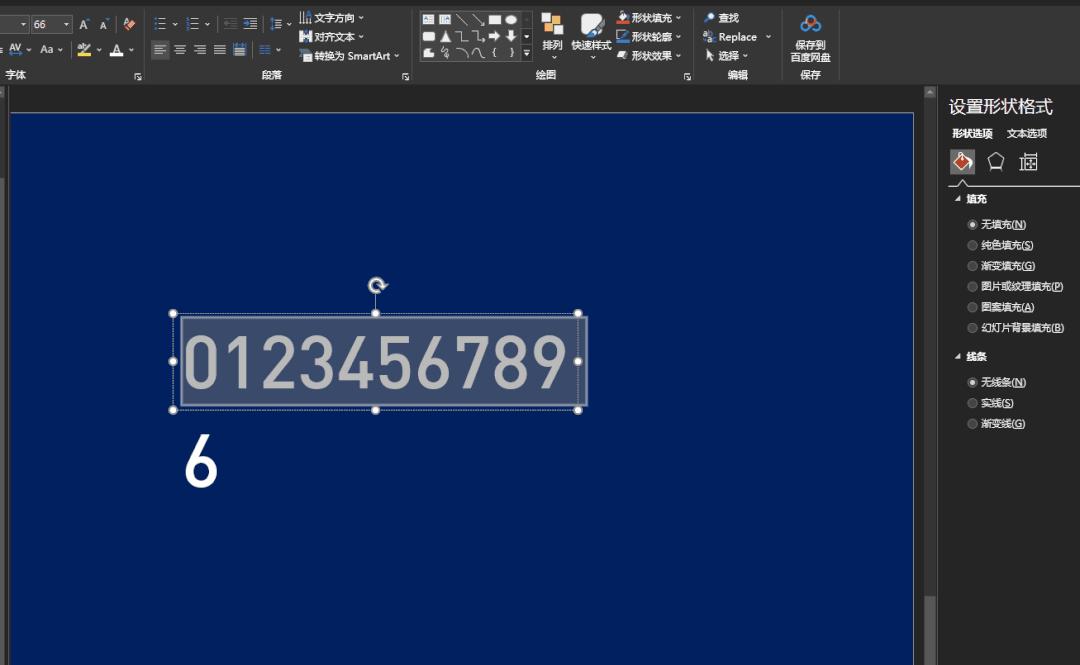This screenshot has height=665, width=1080.
Task: Open font dialog launcher in 字体 group
Action: [x=138, y=76]
